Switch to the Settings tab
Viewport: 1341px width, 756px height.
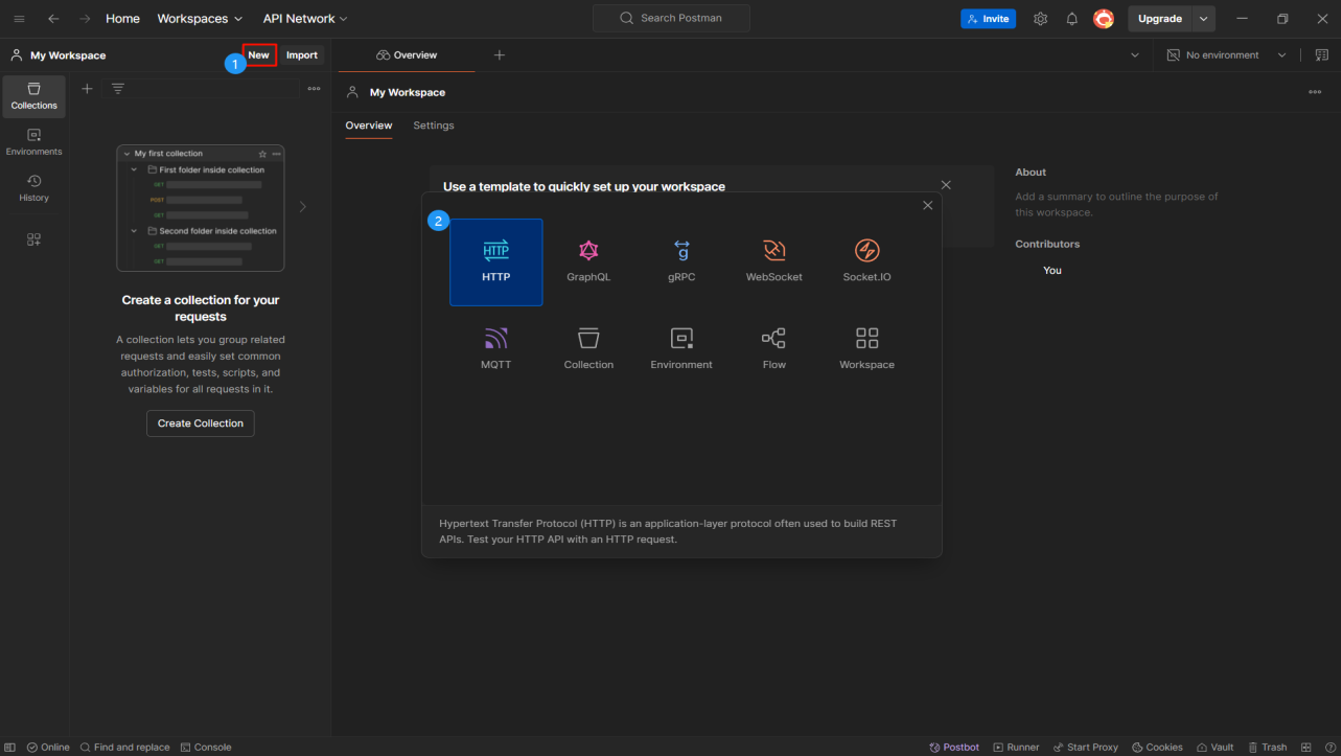point(433,126)
